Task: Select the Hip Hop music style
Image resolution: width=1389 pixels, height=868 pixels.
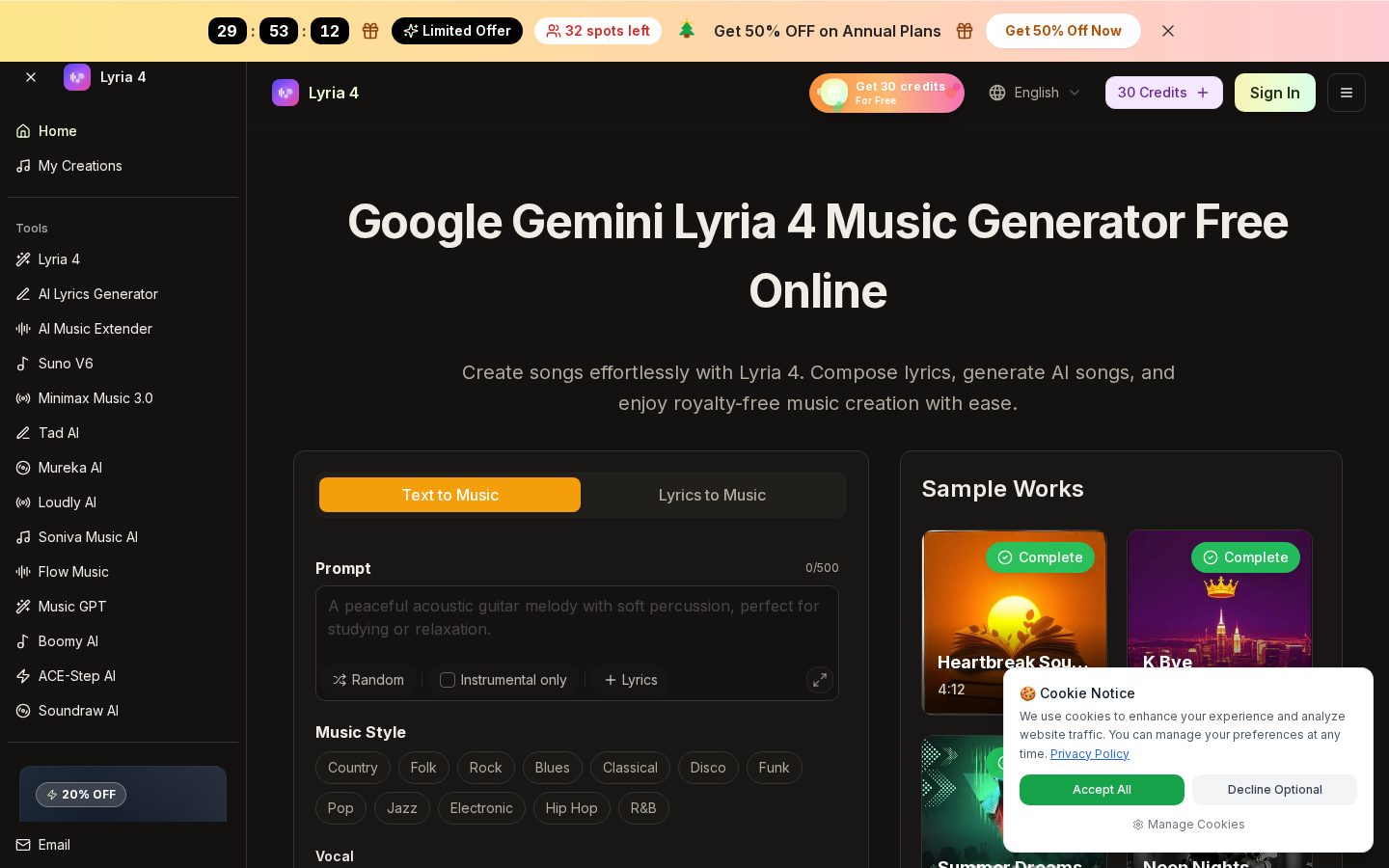Action: [571, 808]
